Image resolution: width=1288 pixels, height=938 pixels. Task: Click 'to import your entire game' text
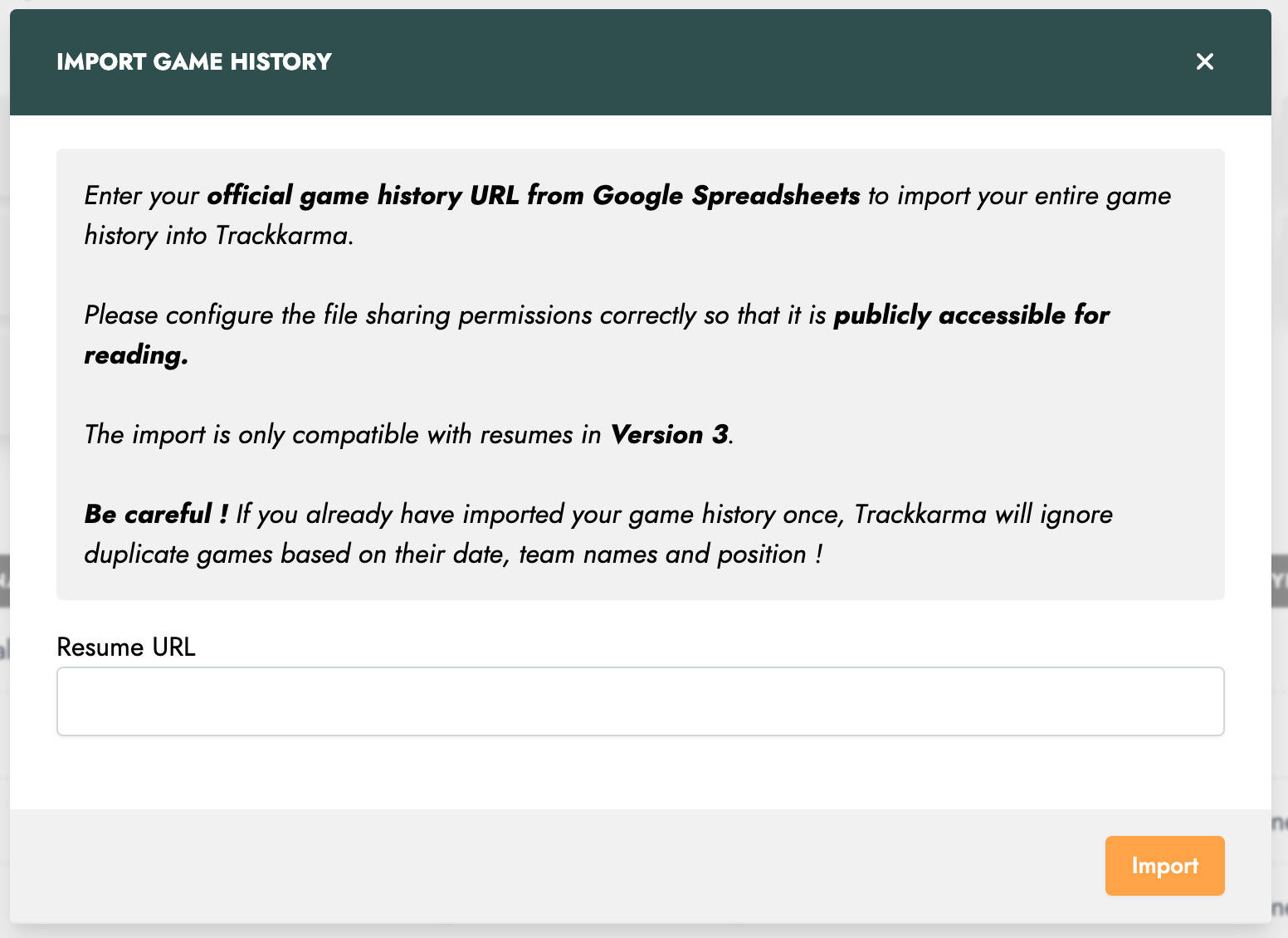1019,196
